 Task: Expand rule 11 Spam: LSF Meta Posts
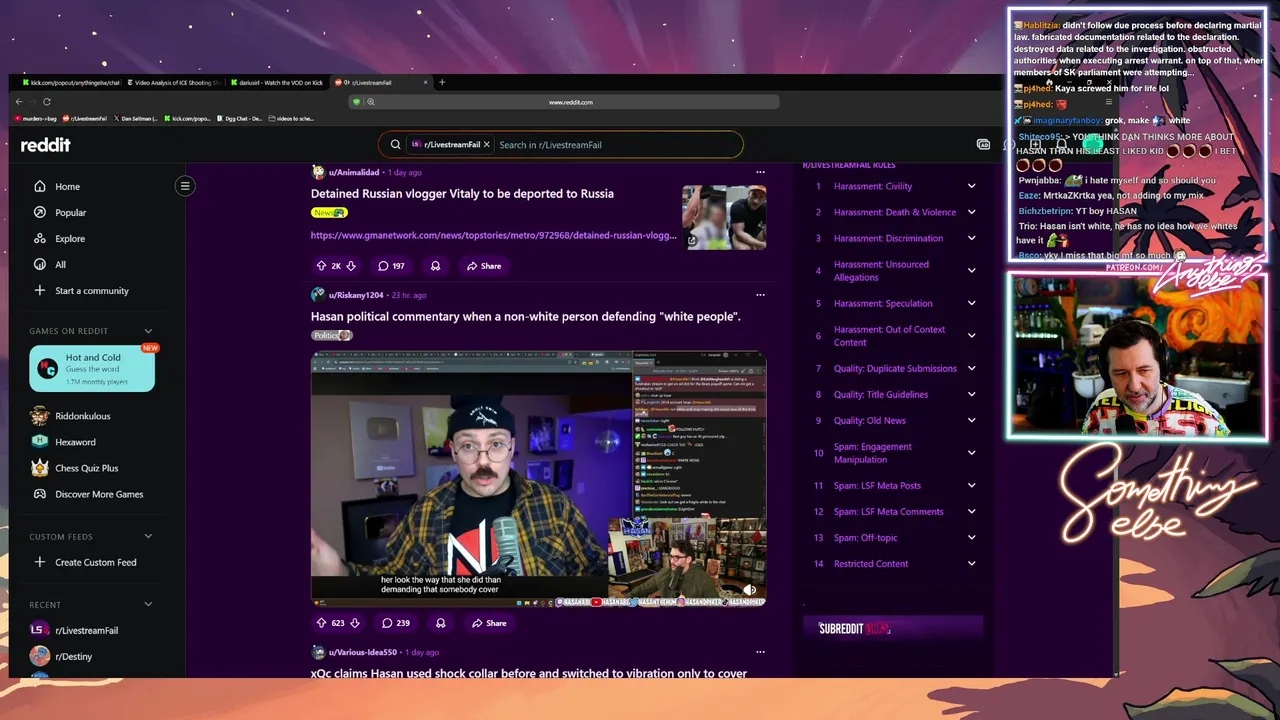pos(971,485)
